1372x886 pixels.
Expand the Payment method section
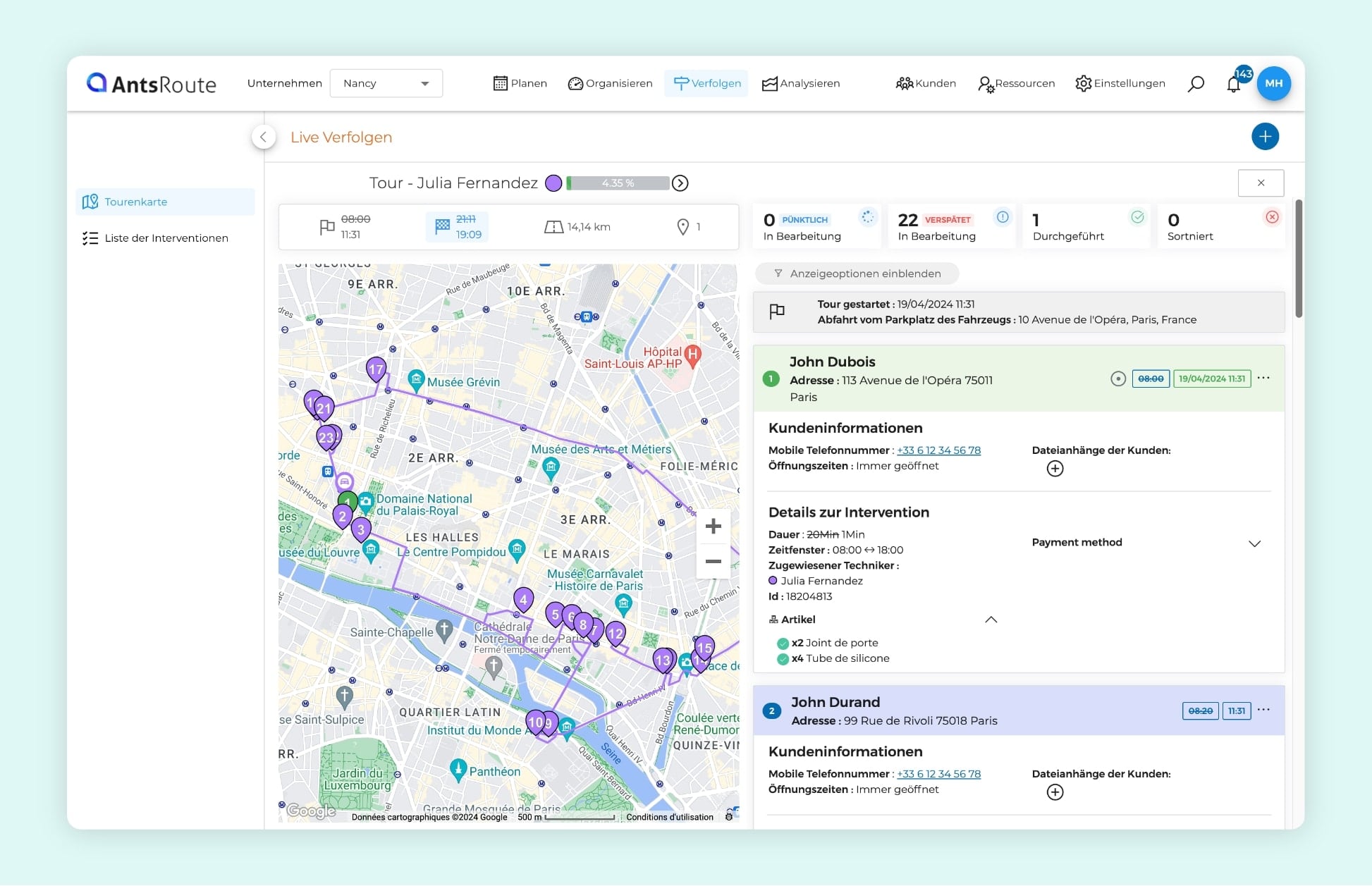pos(1254,543)
